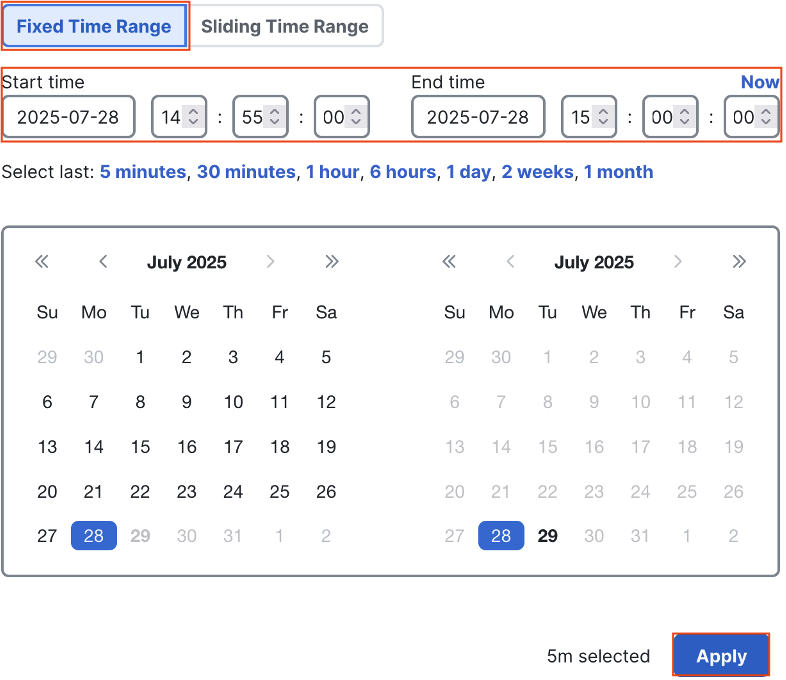Adjust the start time minutes stepper
786x680 pixels.
coord(275,117)
